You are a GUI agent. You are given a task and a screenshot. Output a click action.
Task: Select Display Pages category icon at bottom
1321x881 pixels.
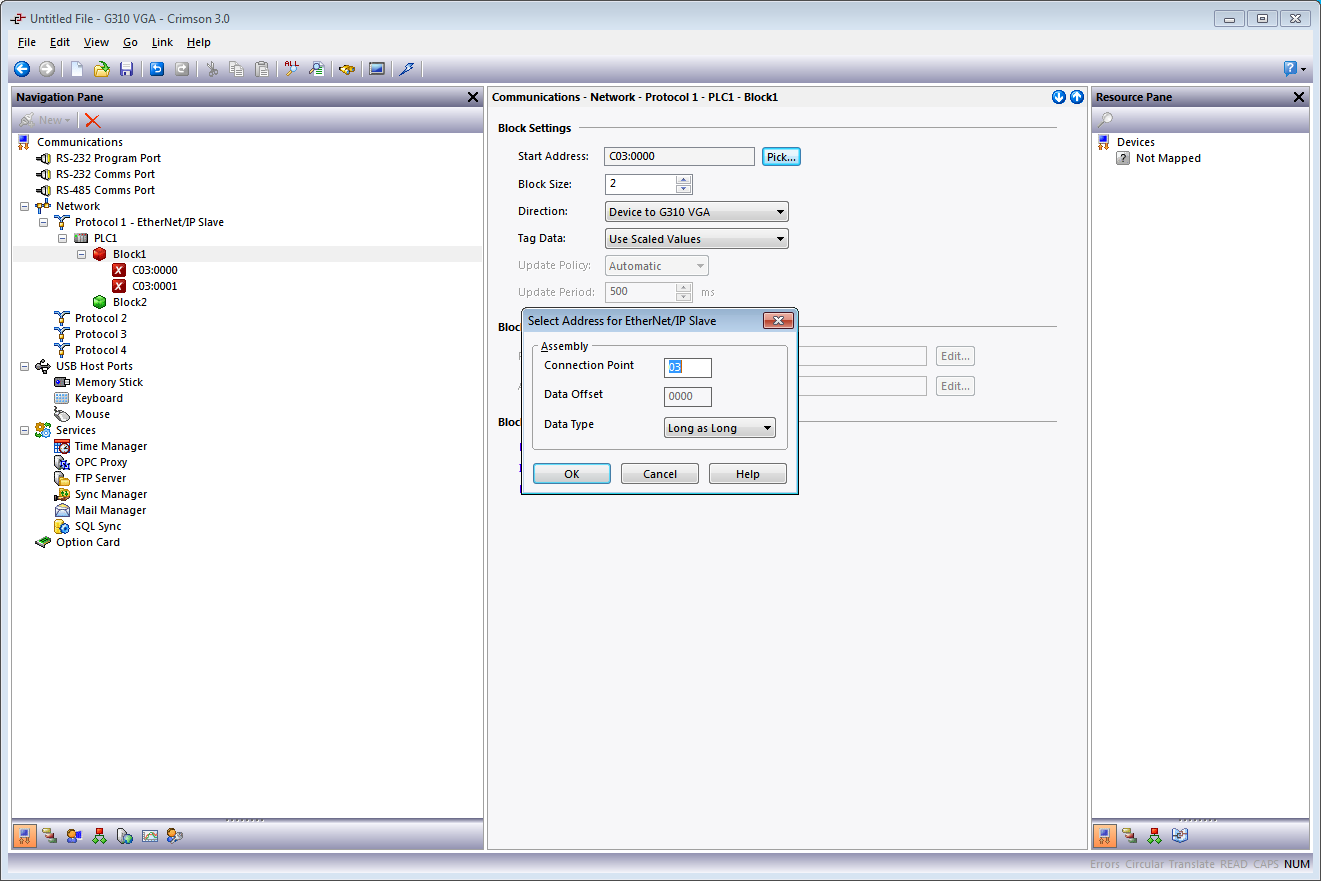point(74,835)
